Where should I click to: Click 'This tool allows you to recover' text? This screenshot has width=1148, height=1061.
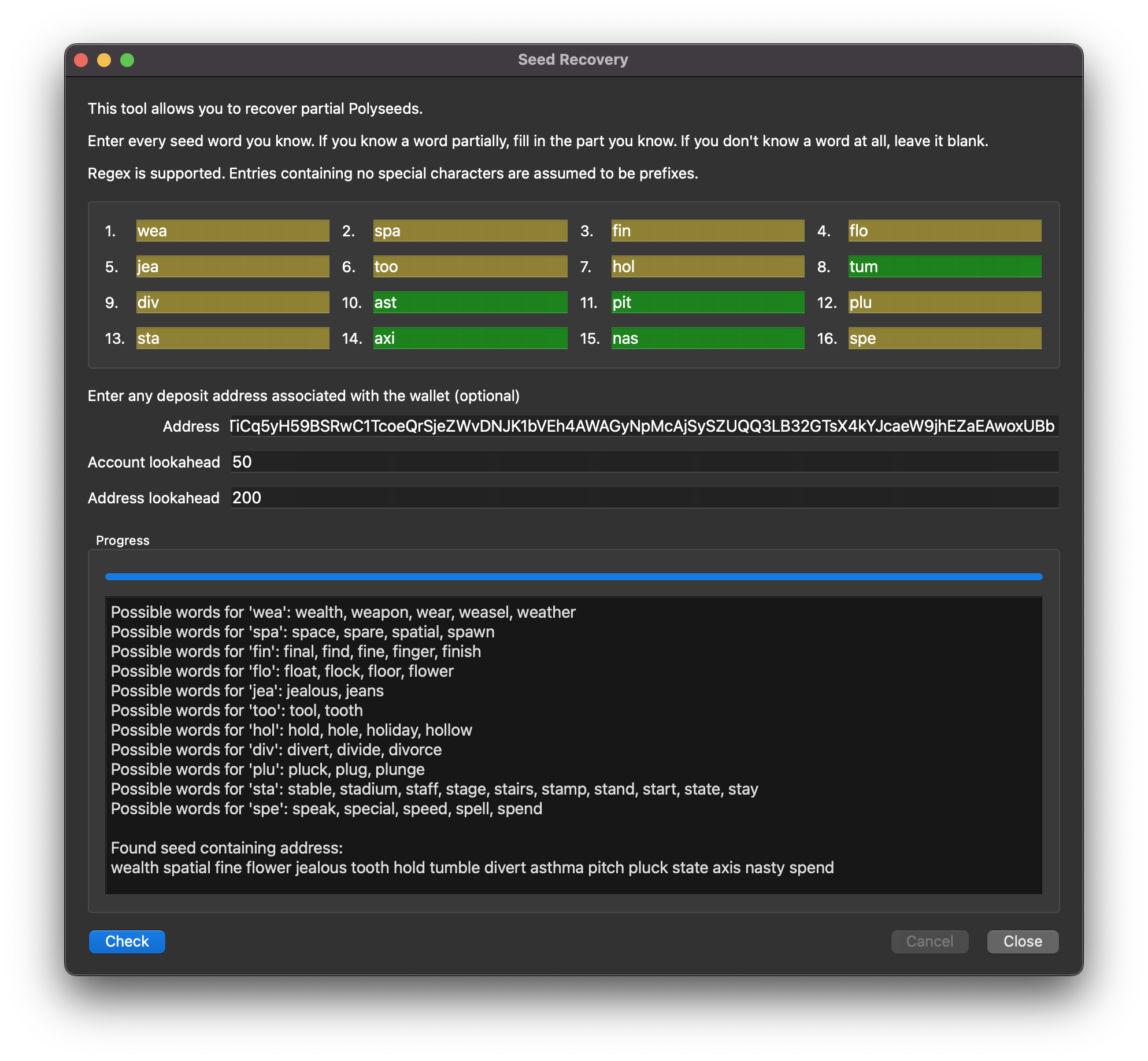point(255,109)
